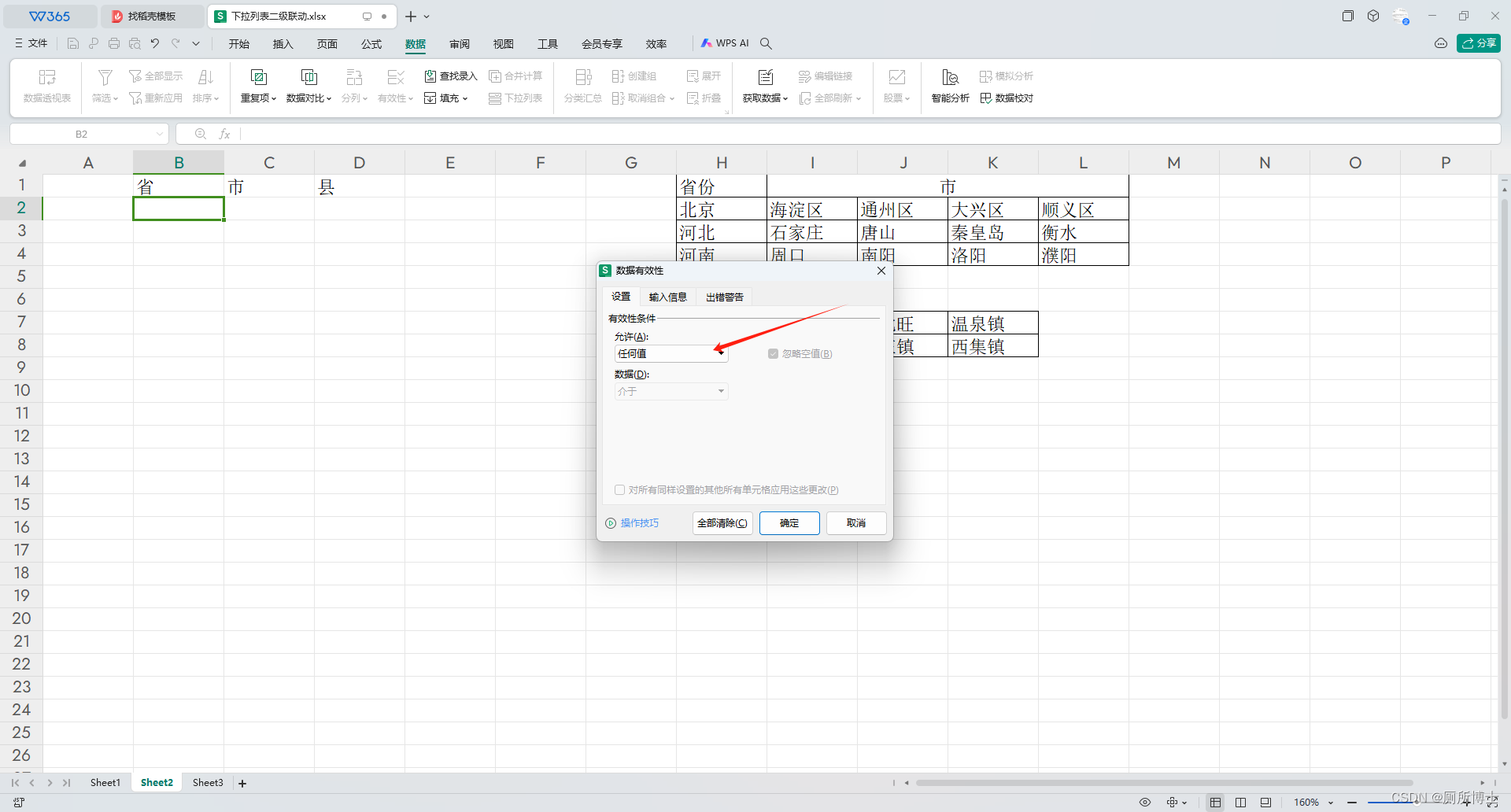Switch to the 找稻壳模板 tab
Viewport: 1511px width, 812px height.
point(152,17)
